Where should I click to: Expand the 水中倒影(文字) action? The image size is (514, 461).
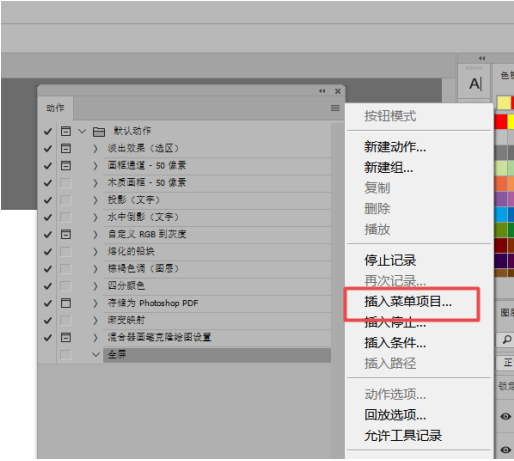pos(95,217)
